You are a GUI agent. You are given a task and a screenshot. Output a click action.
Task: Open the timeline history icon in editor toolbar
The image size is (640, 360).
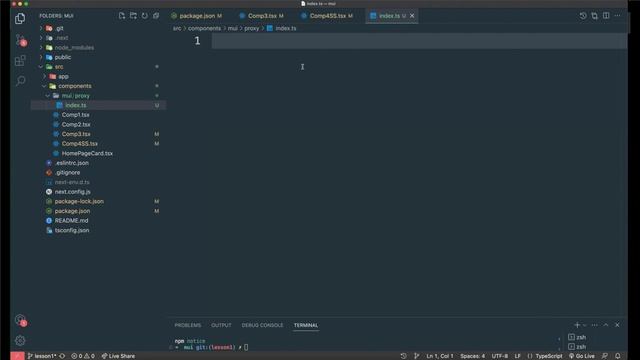point(583,16)
